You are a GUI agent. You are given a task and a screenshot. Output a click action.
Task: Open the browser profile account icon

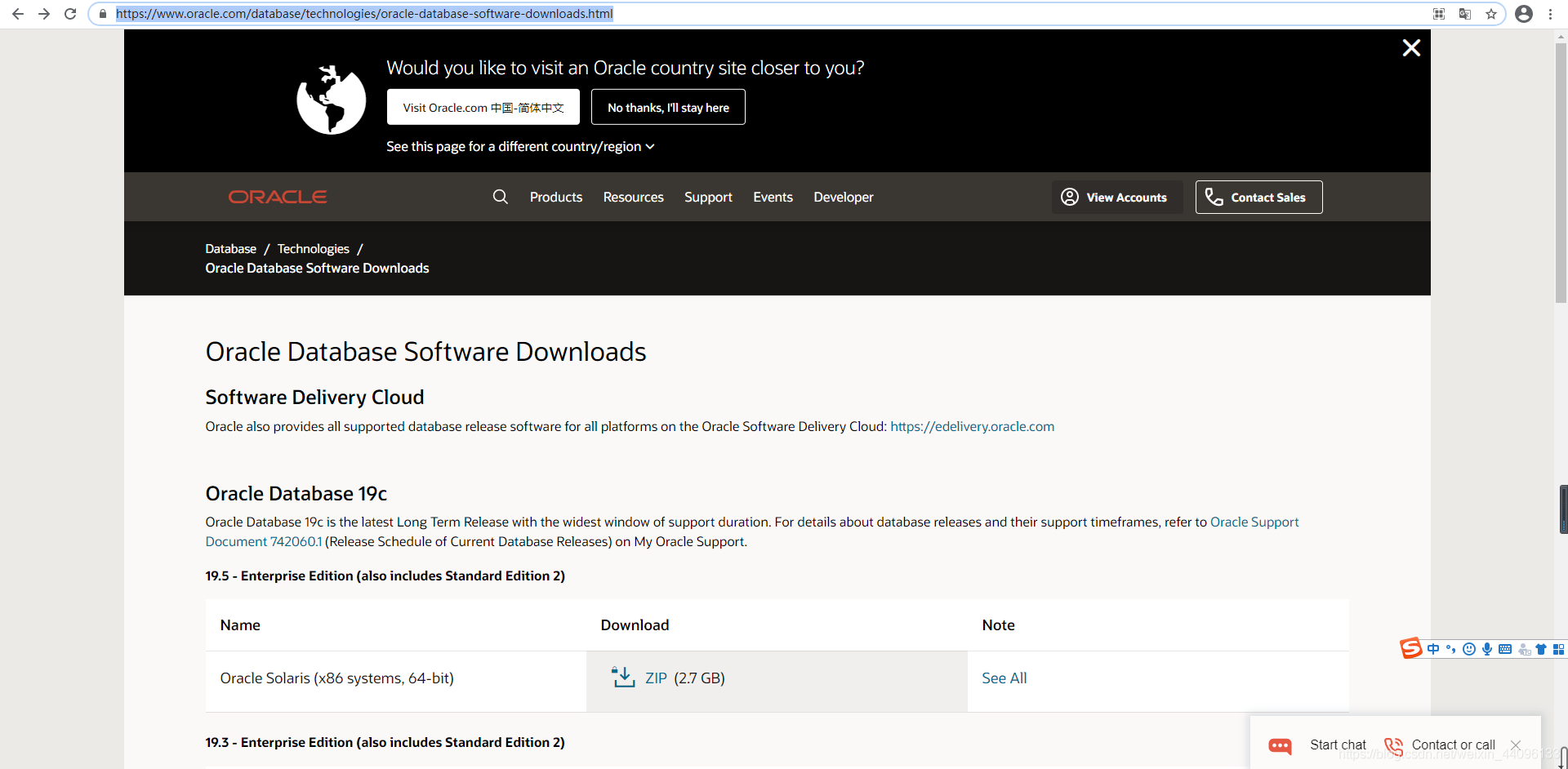tap(1524, 14)
